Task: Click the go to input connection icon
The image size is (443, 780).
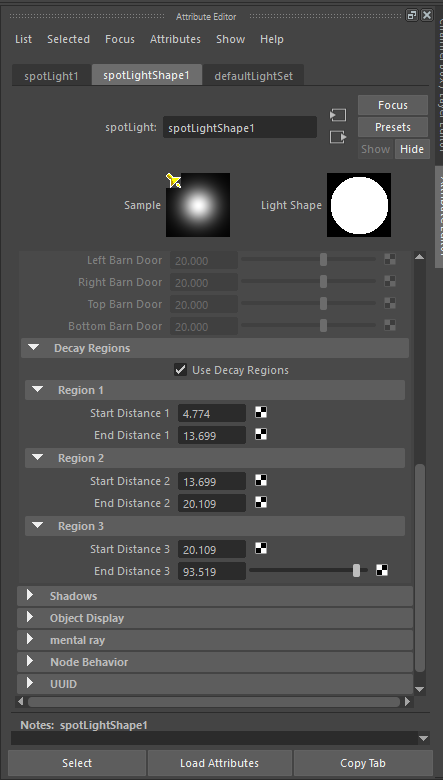Action: point(338,115)
